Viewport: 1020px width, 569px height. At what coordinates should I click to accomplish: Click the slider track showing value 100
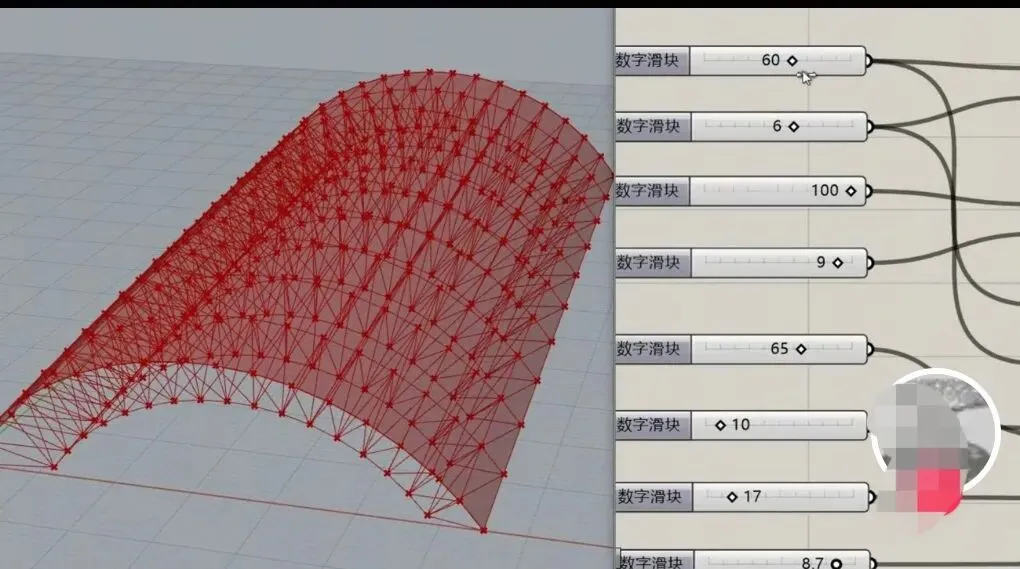click(x=777, y=191)
